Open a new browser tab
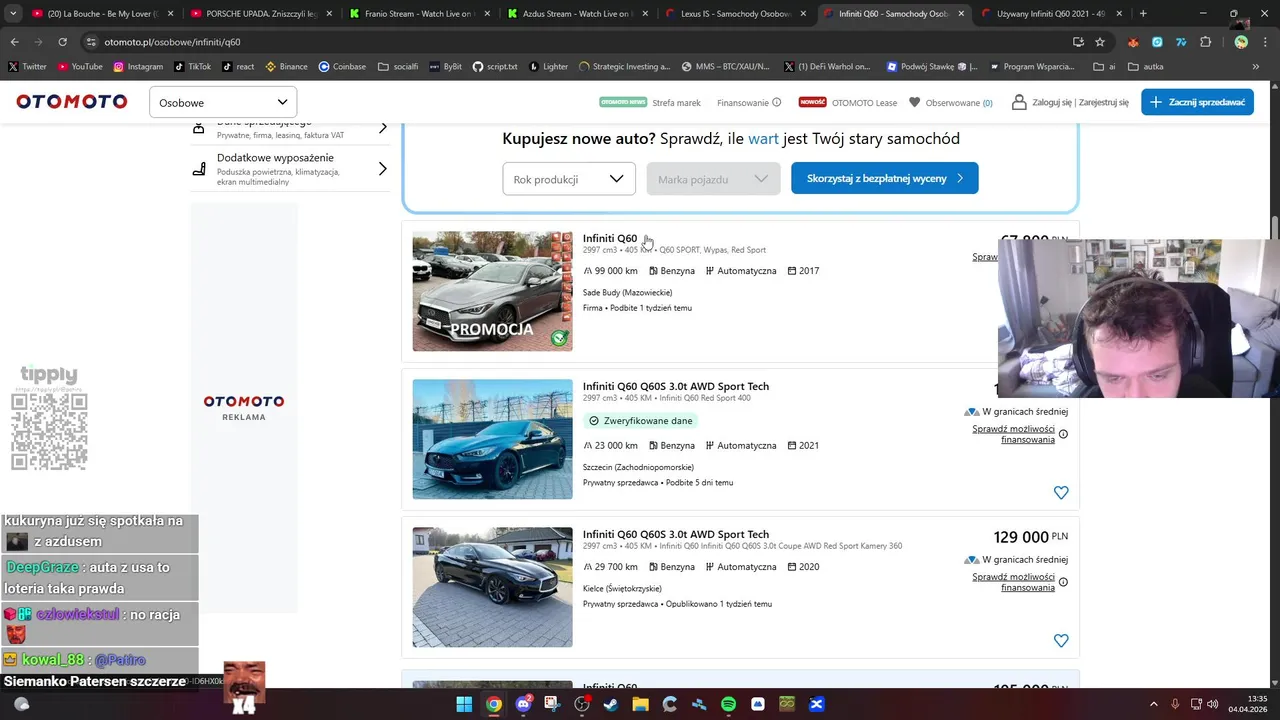The image size is (1280, 720). (1143, 14)
